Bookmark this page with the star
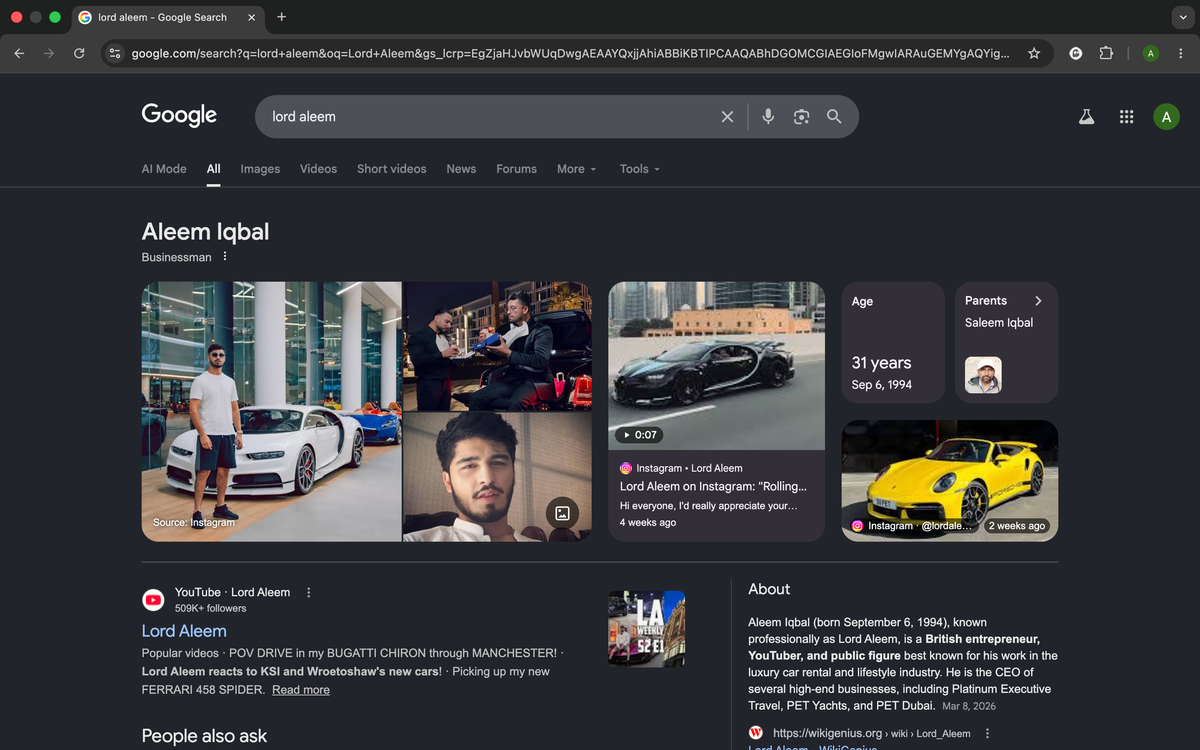The image size is (1200, 750). (x=1034, y=53)
